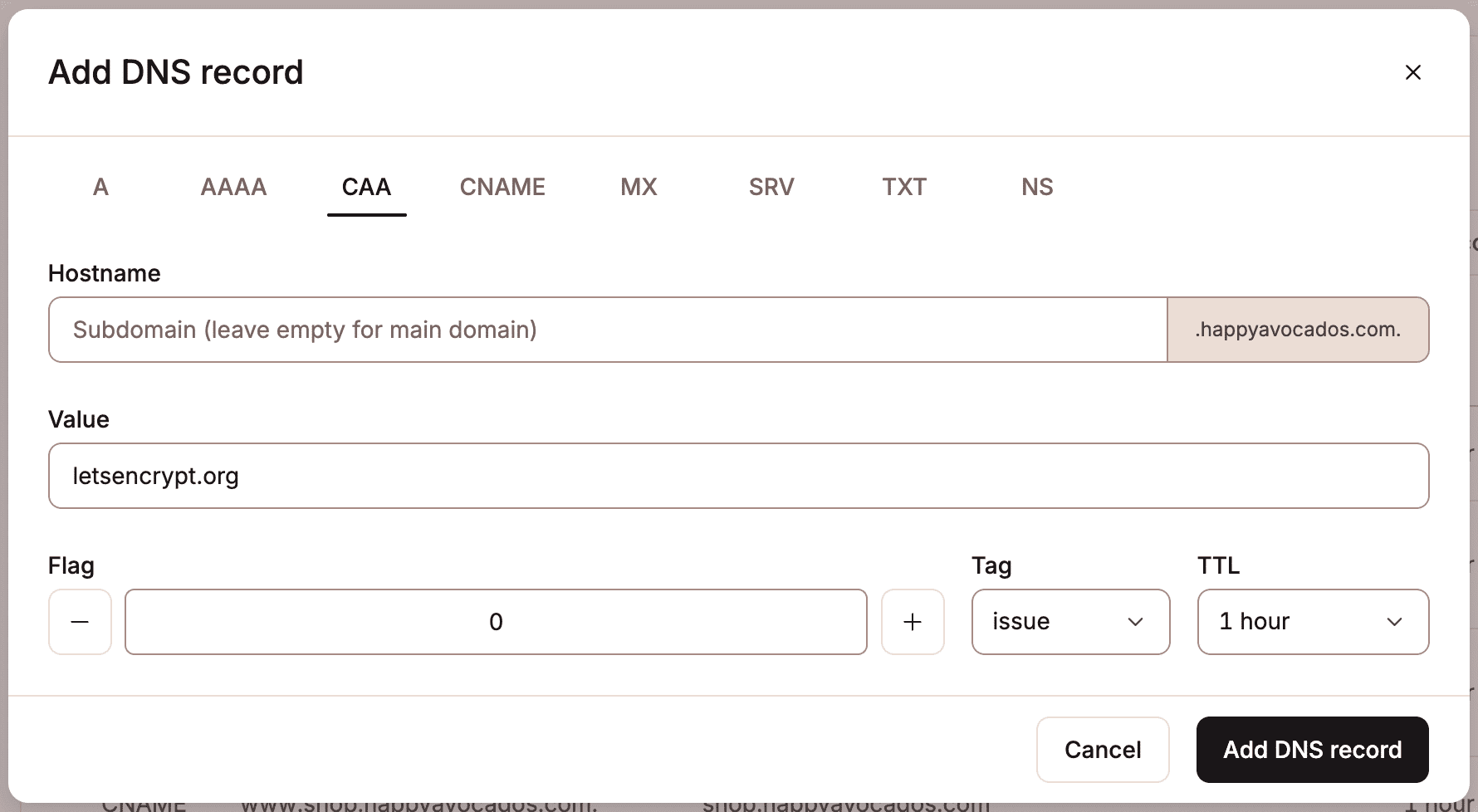Switch to the NS record tab
1478x812 pixels.
pyautogui.click(x=1036, y=187)
